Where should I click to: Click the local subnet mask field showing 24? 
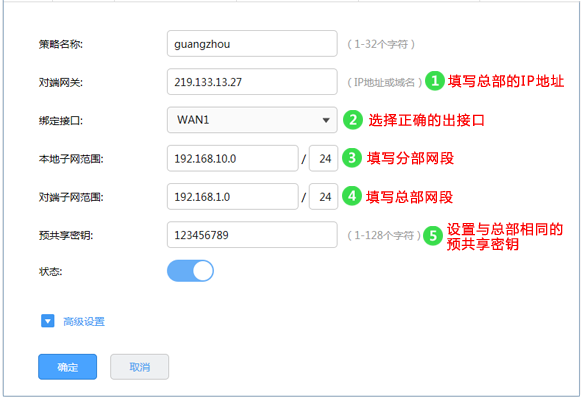tap(324, 158)
